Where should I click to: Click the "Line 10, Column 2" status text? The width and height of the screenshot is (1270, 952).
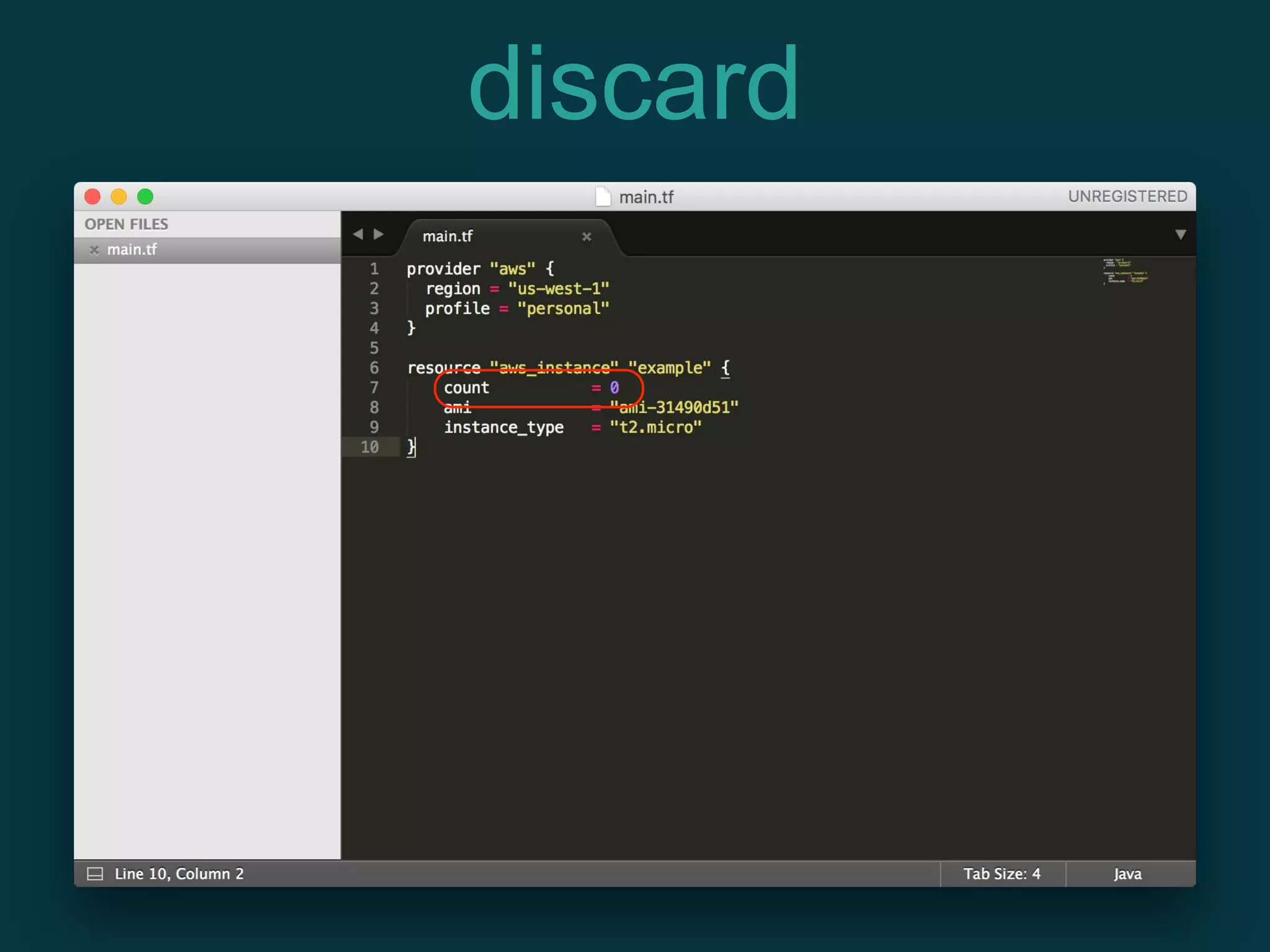point(179,874)
